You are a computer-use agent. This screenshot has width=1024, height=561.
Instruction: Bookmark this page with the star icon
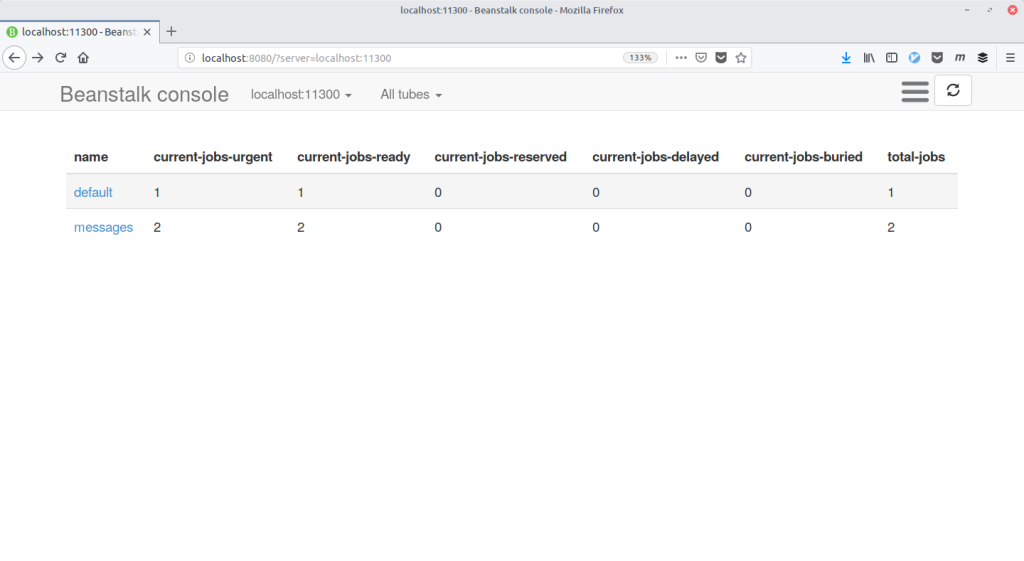[741, 57]
